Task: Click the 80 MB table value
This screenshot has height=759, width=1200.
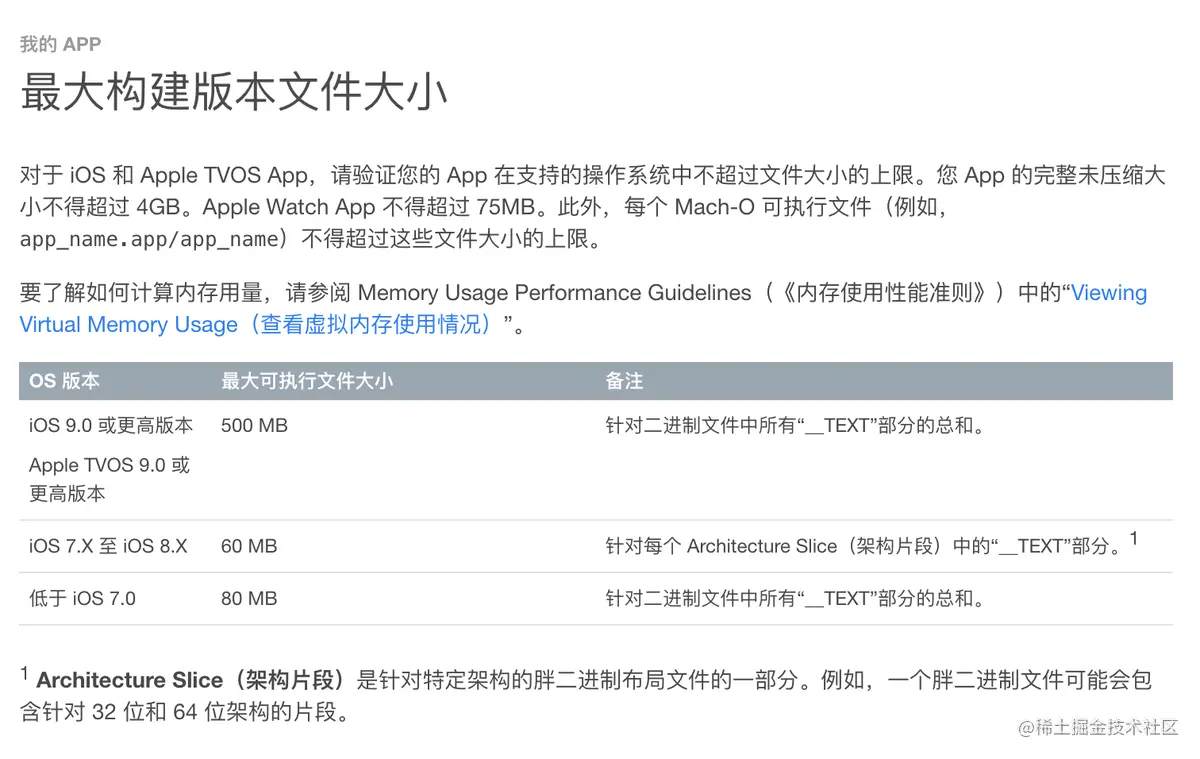Action: coord(249,598)
